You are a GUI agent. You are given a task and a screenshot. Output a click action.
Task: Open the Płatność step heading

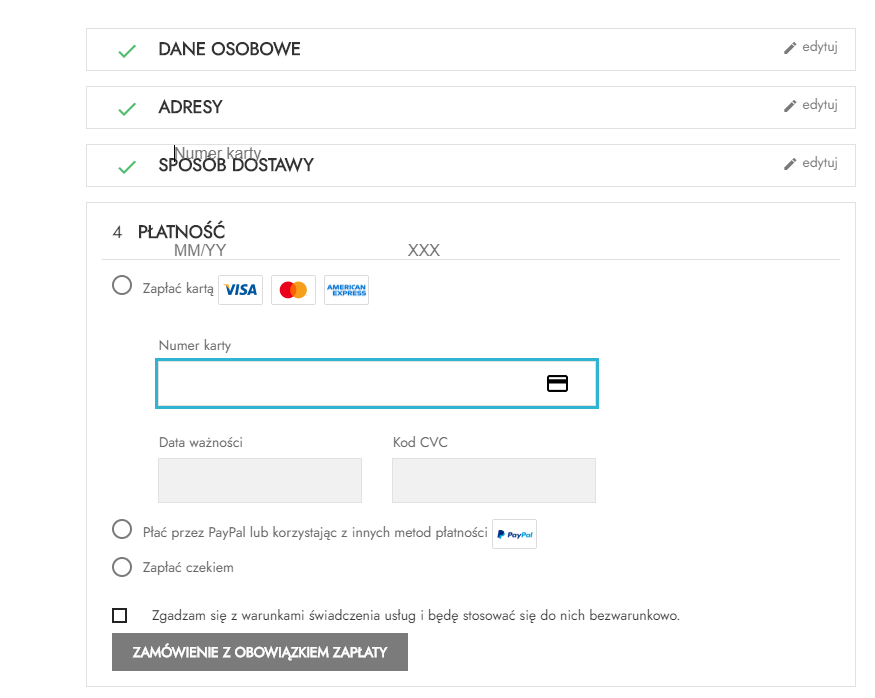tap(181, 232)
